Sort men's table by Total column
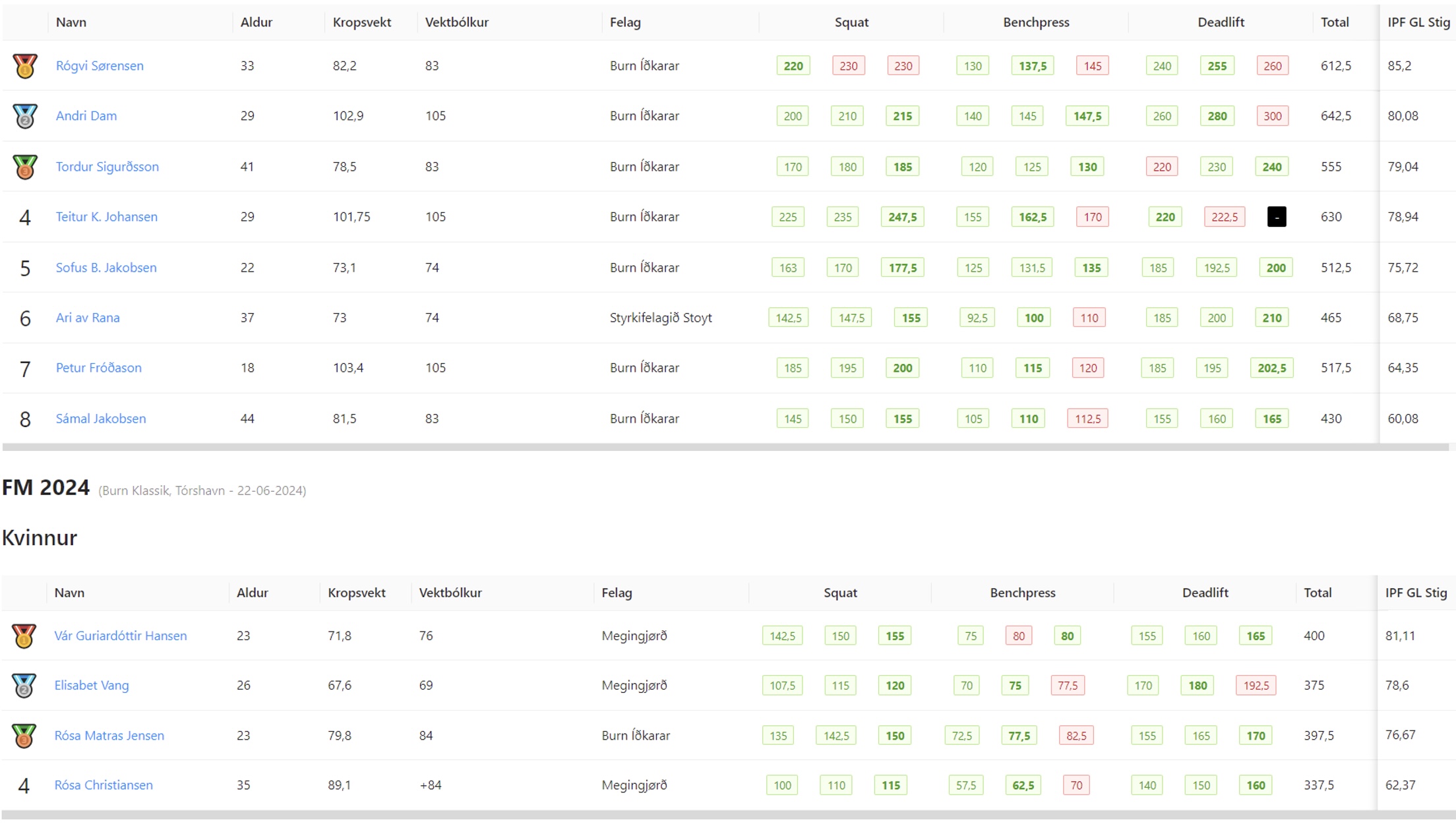The height and width of the screenshot is (828, 1456). (x=1335, y=22)
